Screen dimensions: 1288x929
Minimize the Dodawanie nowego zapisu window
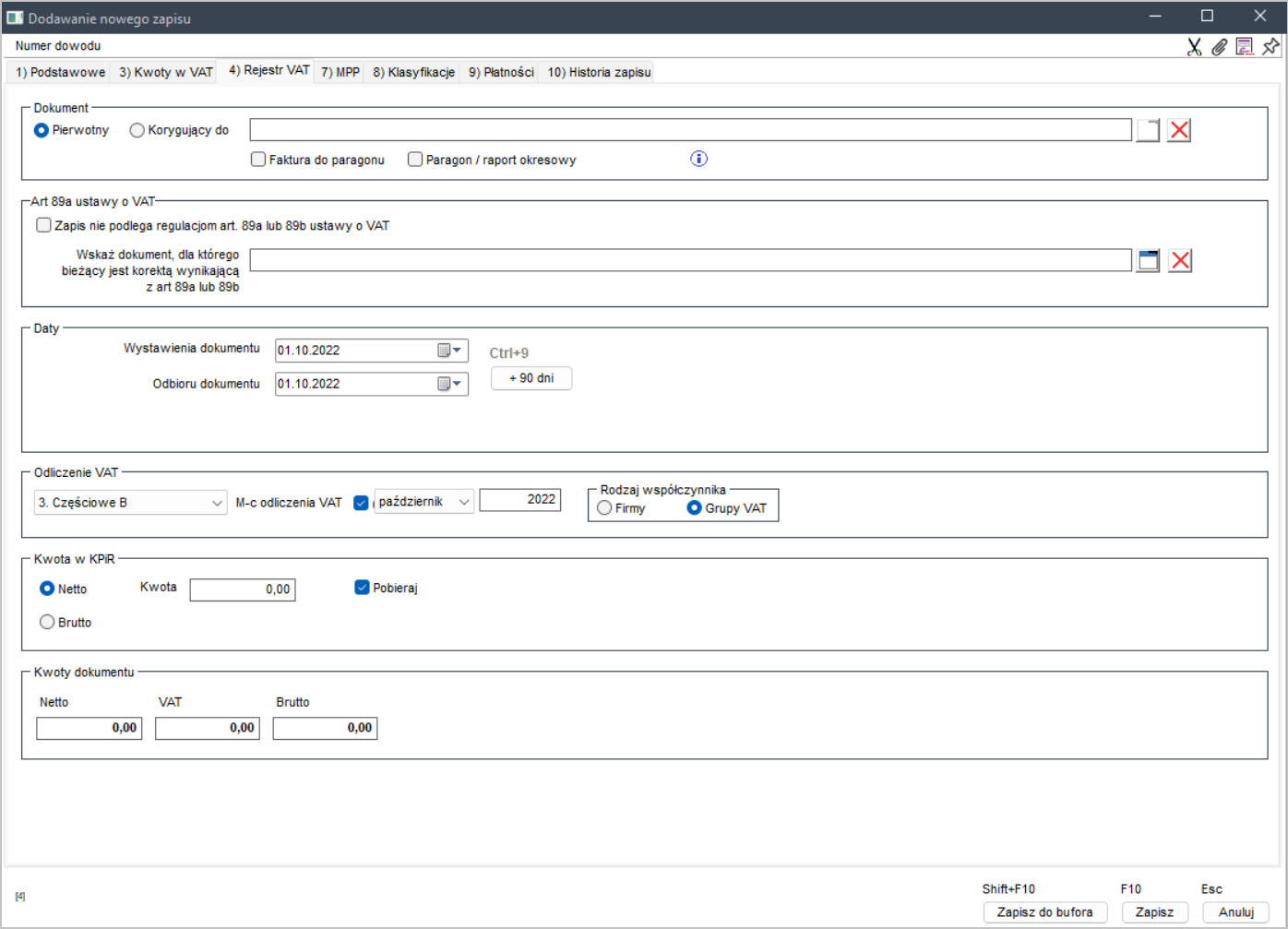[1155, 17]
